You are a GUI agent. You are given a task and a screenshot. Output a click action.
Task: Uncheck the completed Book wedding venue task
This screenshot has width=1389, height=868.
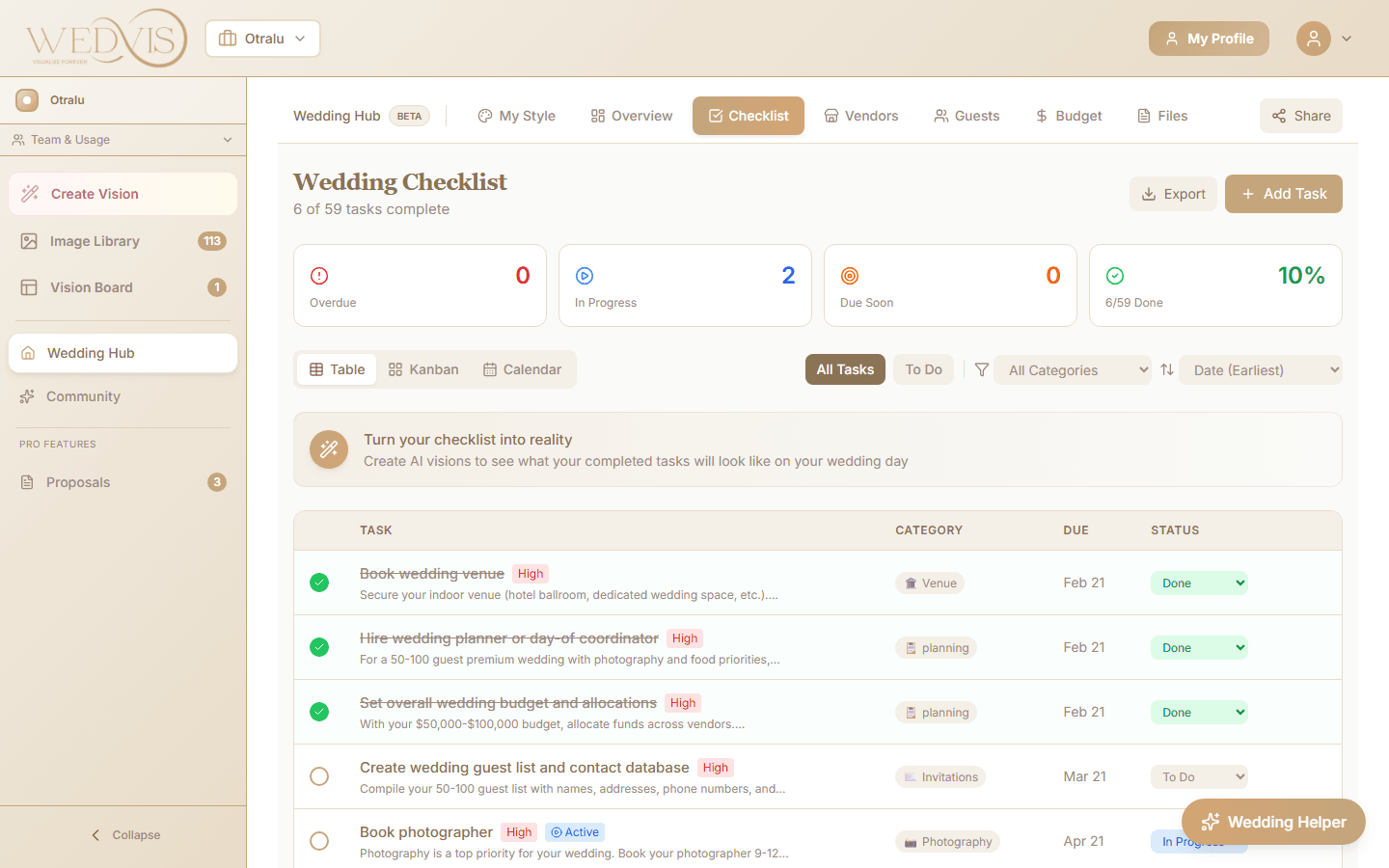click(319, 583)
